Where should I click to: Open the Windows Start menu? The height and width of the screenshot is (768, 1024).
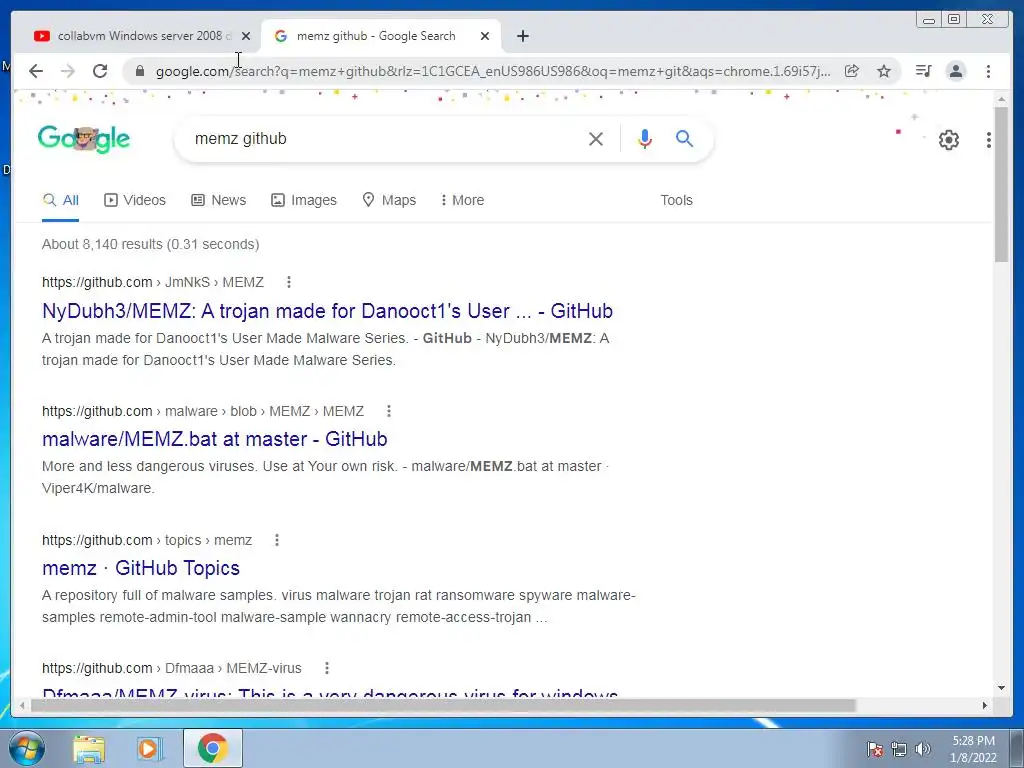coord(27,748)
